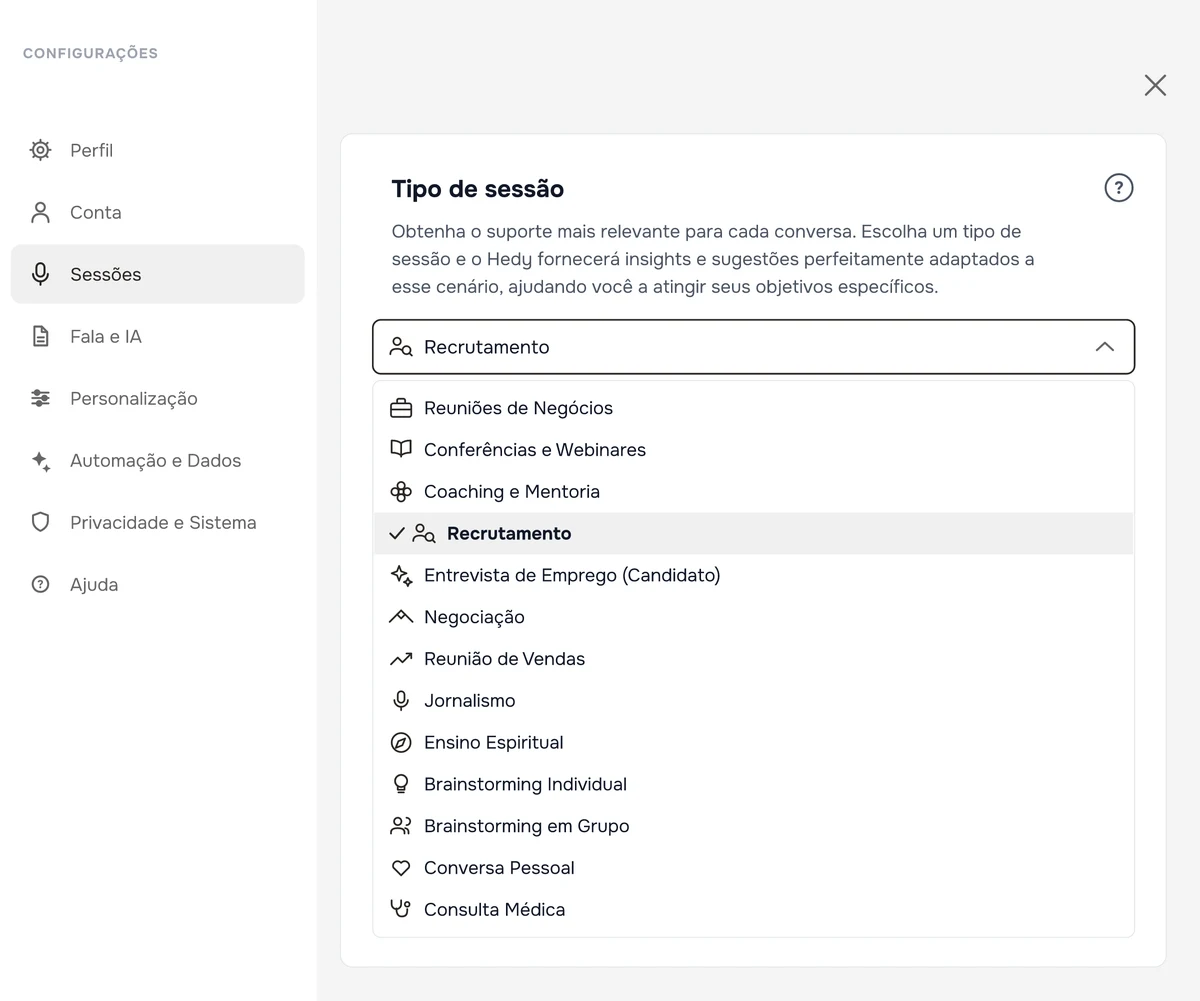1200x1001 pixels.
Task: Click the open book icon for Conferências e Webinares
Action: coord(401,449)
